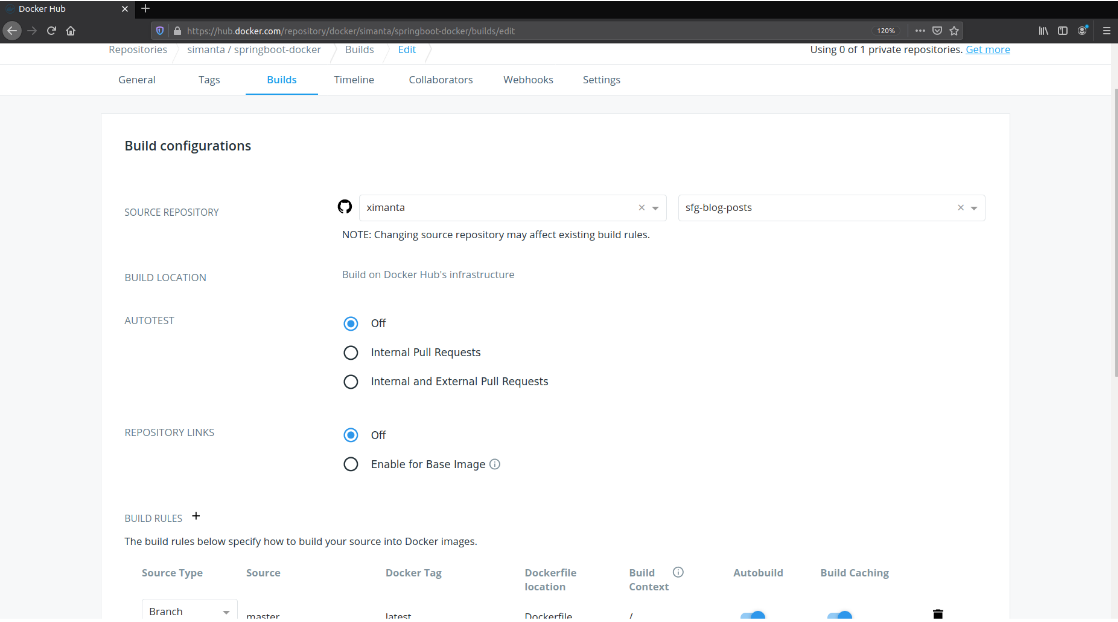Click the Build configurations heading
Viewport: 1118px width, 622px height.
188,146
